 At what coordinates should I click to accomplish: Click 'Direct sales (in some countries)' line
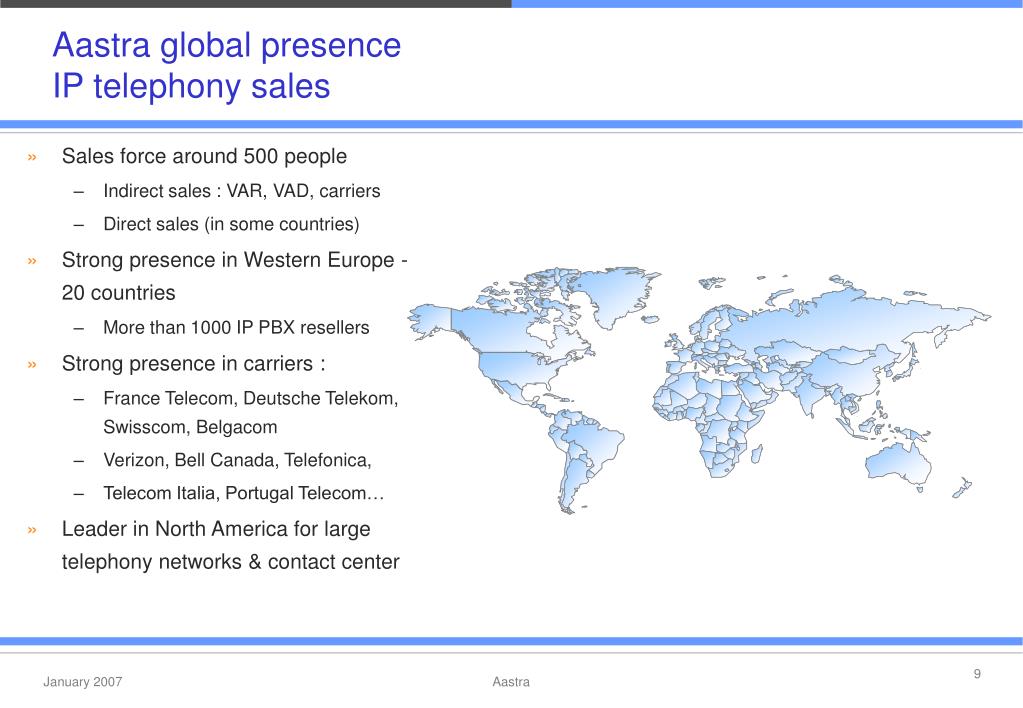[231, 224]
